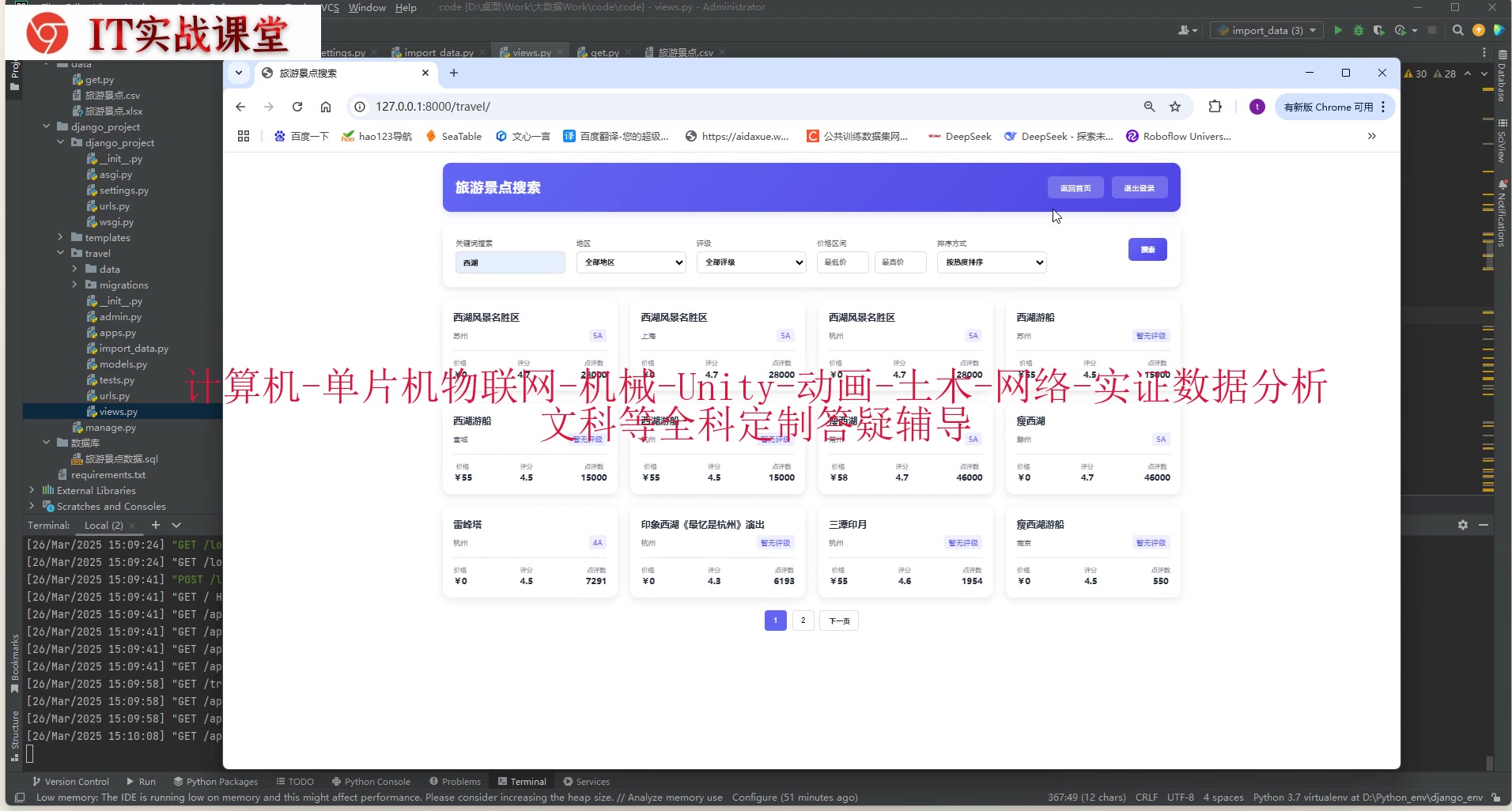Screen dimensions: 1512x811
Task: Click Chrome back navigation arrow
Action: [241, 107]
